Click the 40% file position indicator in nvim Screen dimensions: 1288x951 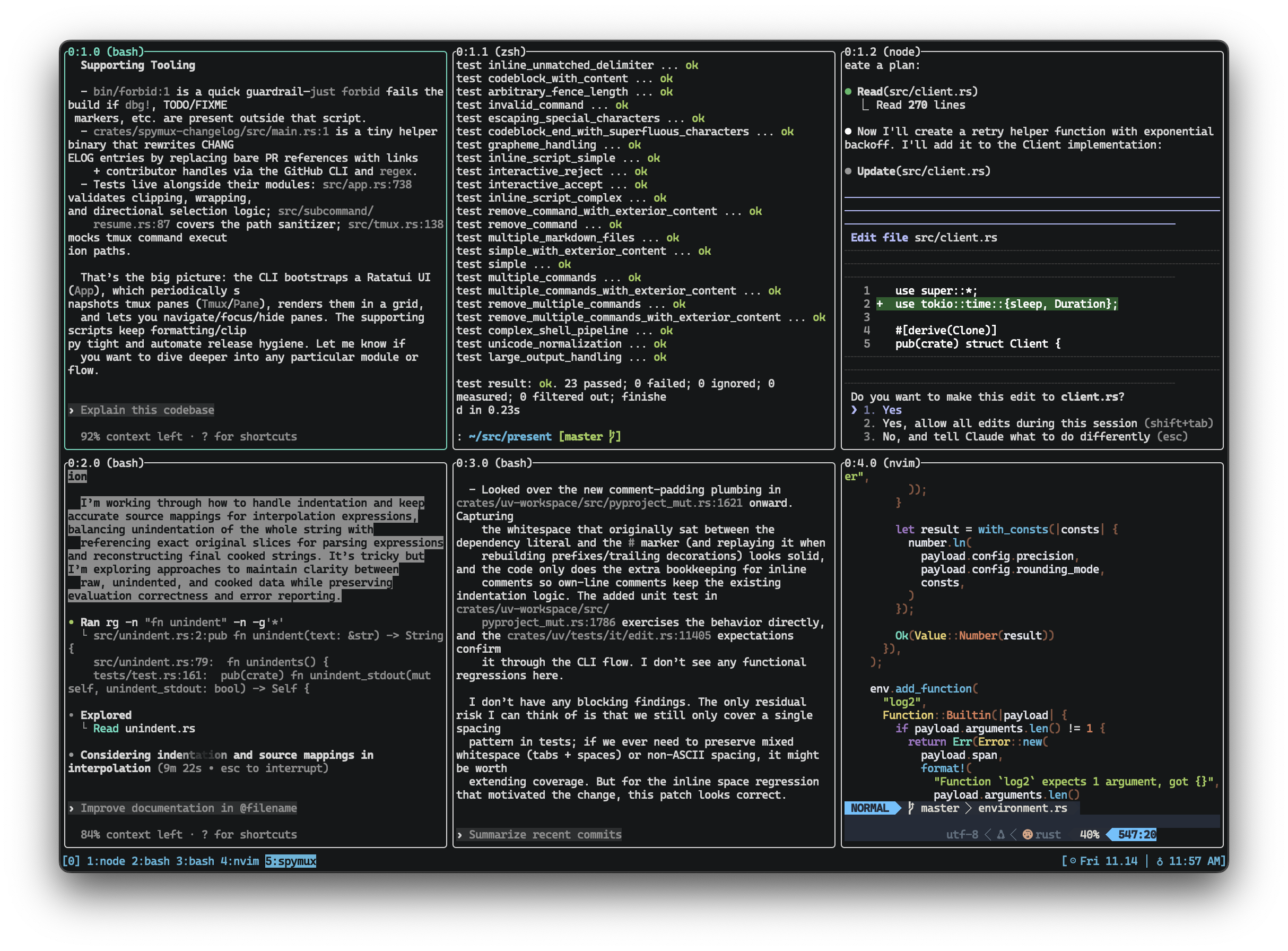tap(1089, 835)
